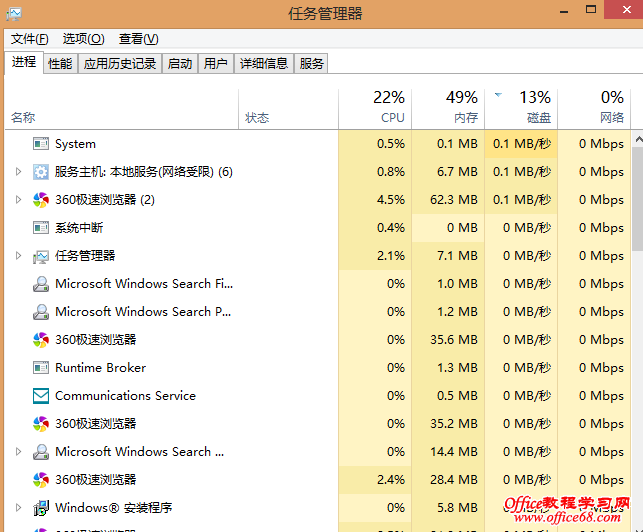Switch to the 详细信息 tab

264,64
